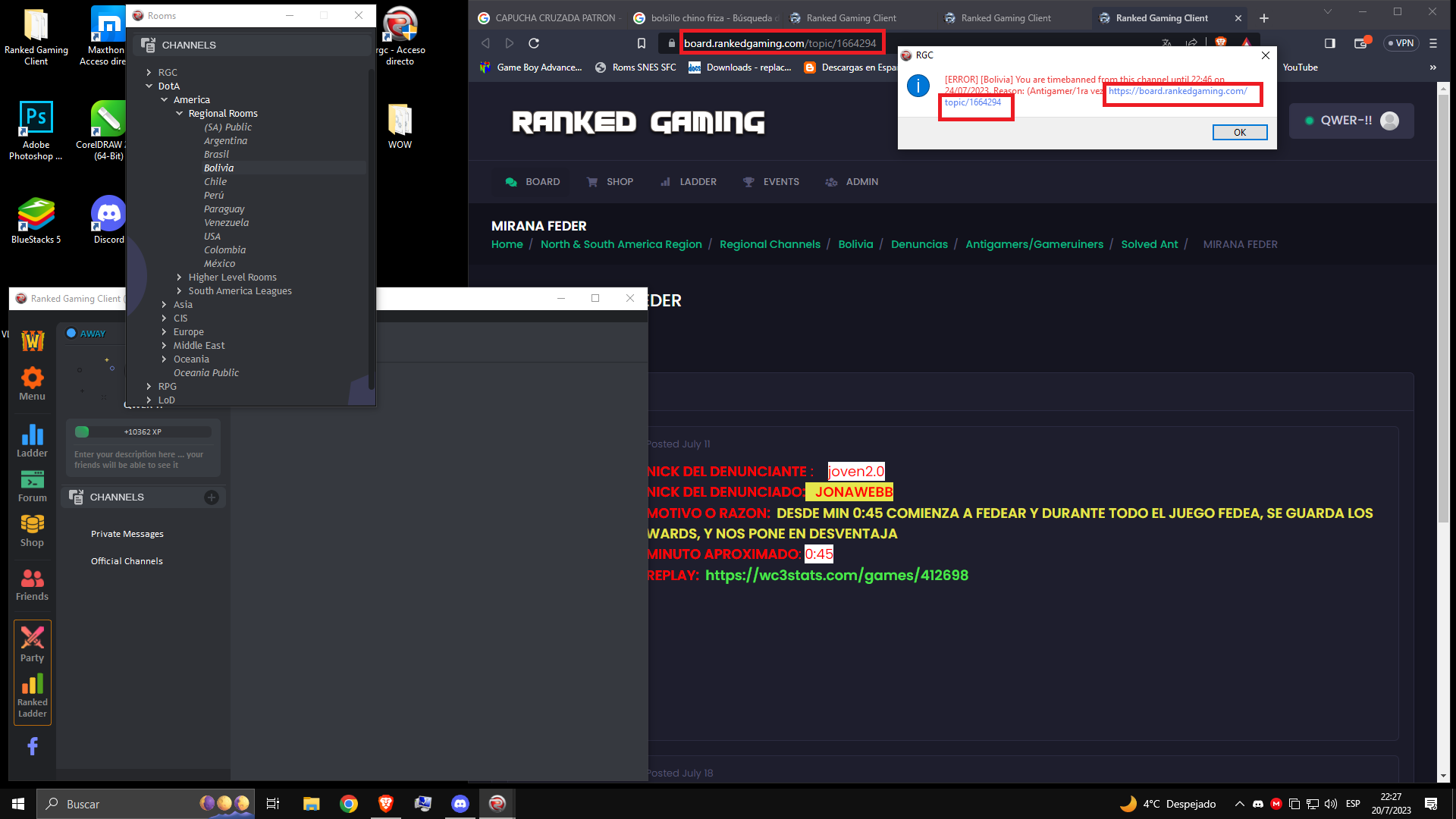Image resolution: width=1456 pixels, height=819 pixels.
Task: Open BOARD menu on Ranked Gaming site
Action: point(532,182)
